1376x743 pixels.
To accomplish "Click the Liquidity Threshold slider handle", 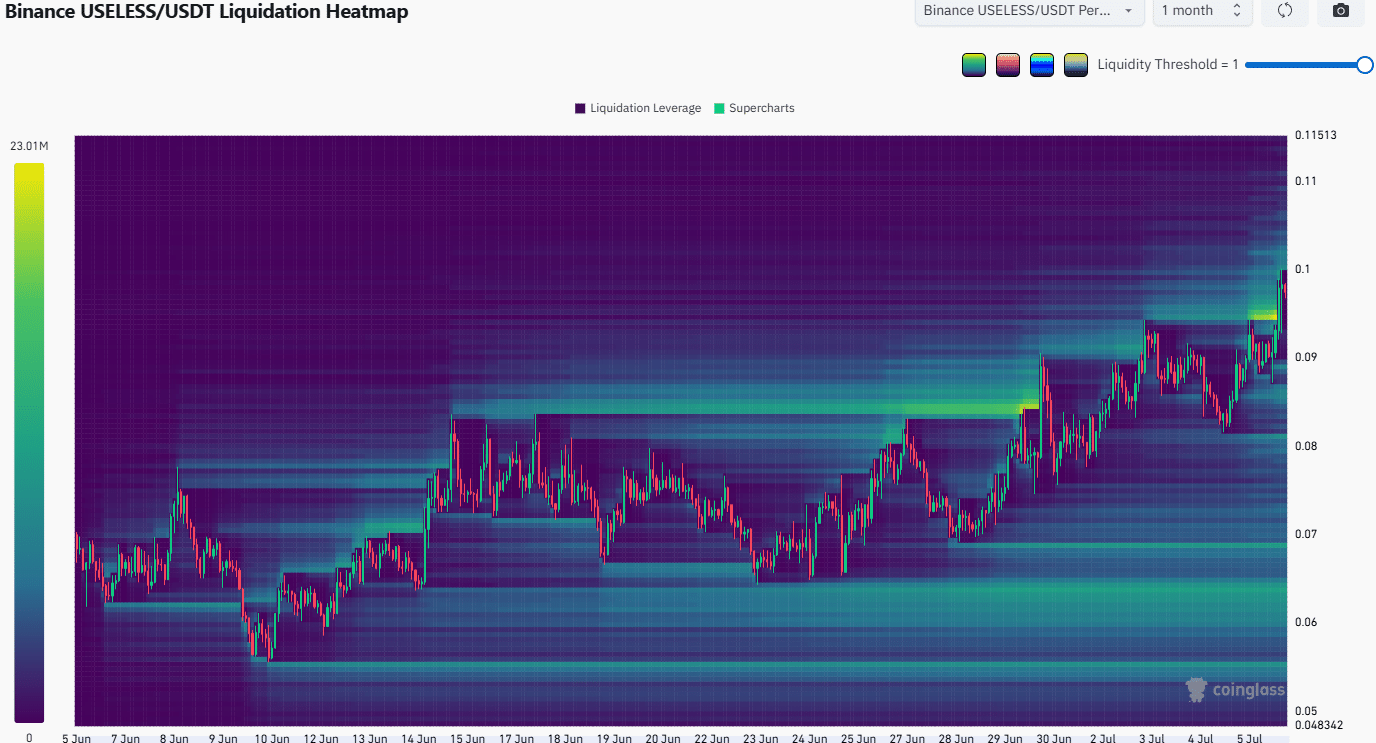I will pos(1365,65).
